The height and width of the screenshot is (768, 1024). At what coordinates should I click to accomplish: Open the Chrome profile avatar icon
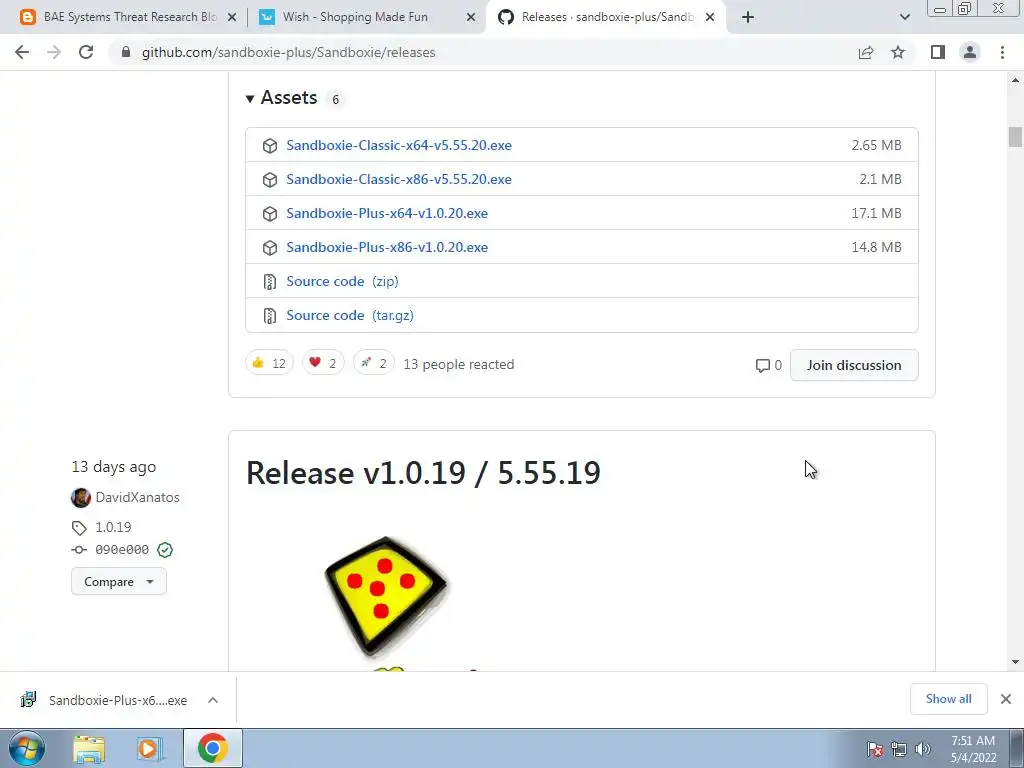970,52
